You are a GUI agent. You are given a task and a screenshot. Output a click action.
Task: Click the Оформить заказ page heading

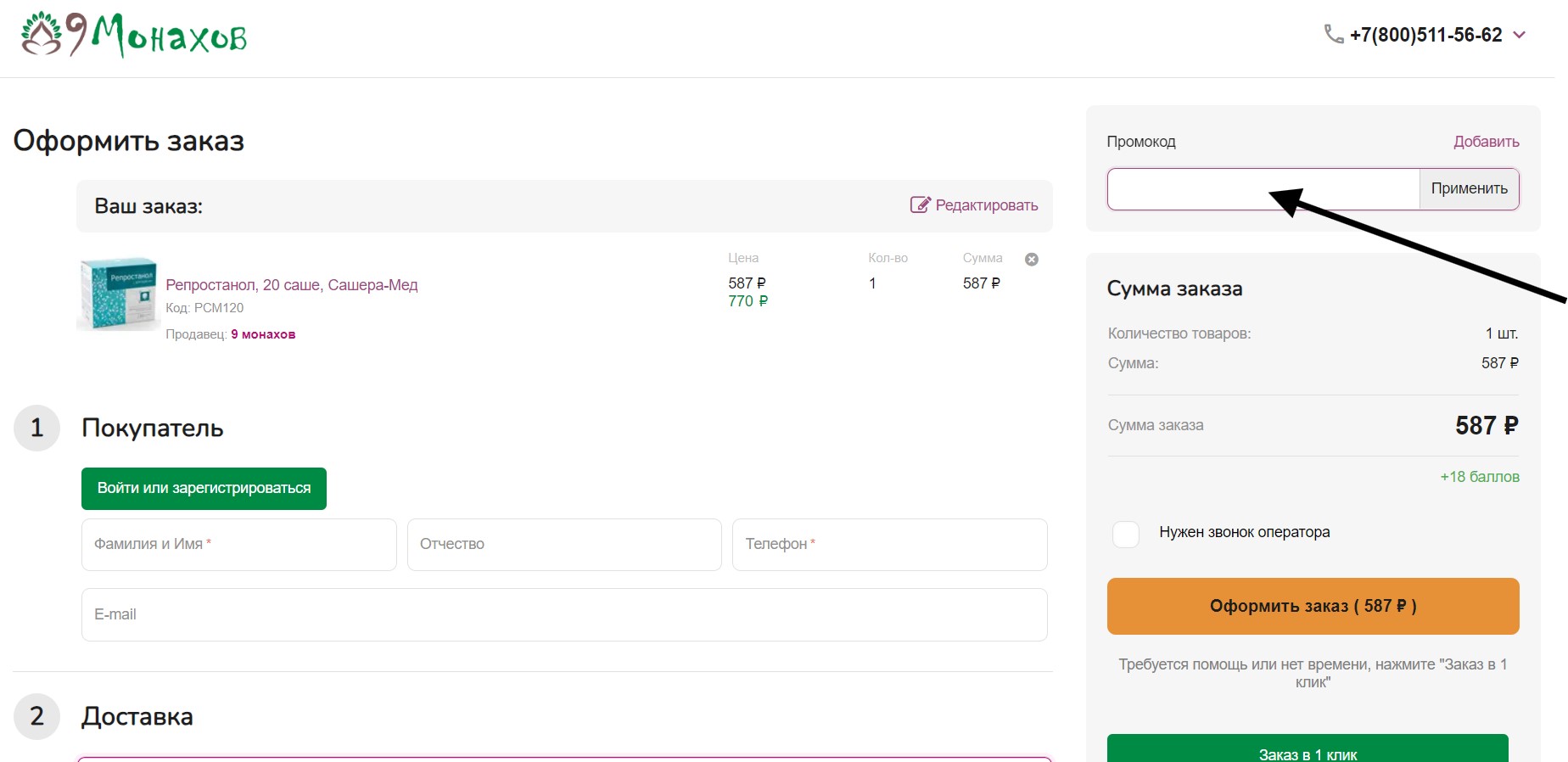129,141
